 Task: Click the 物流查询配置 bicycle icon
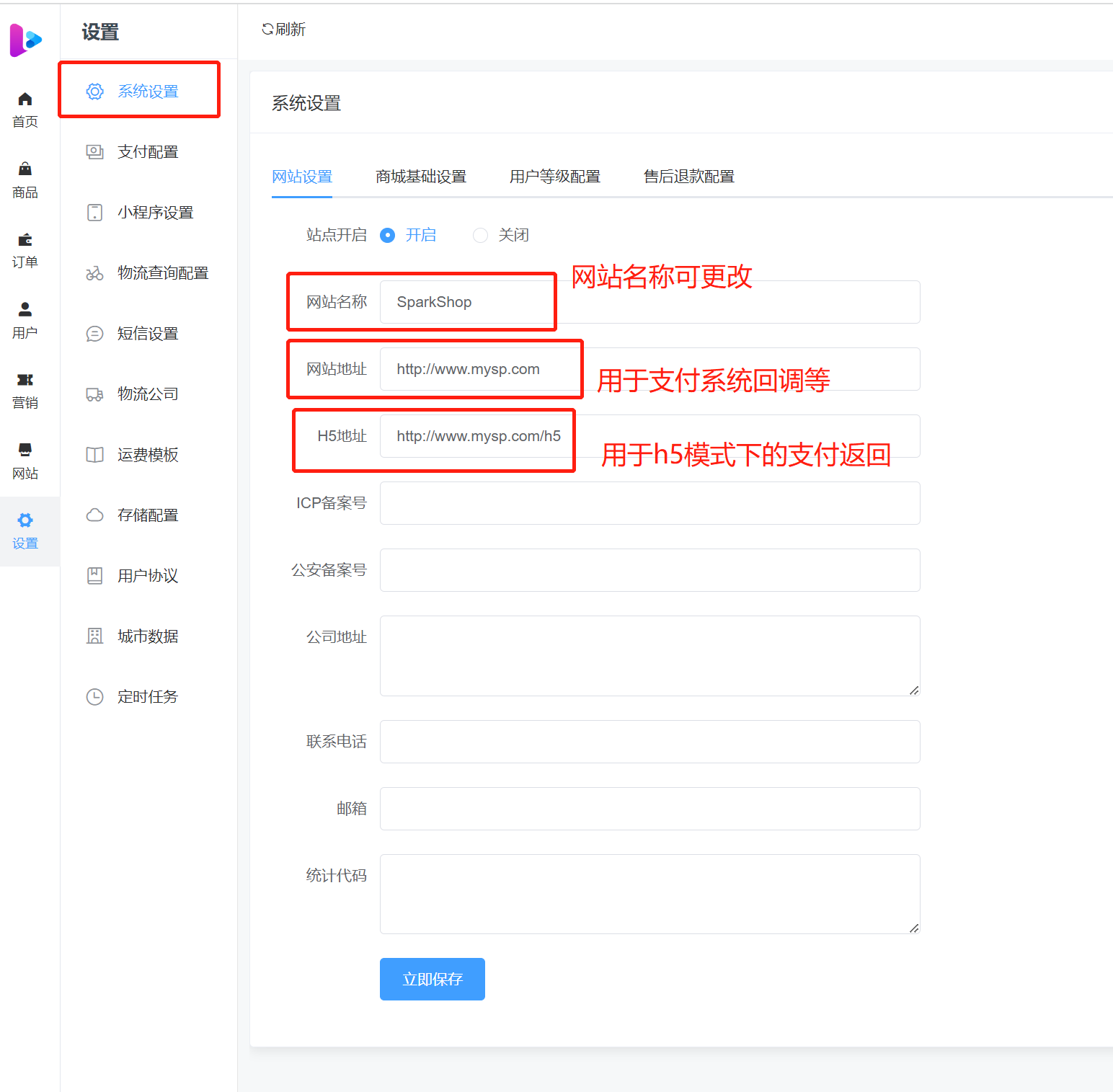point(94,273)
